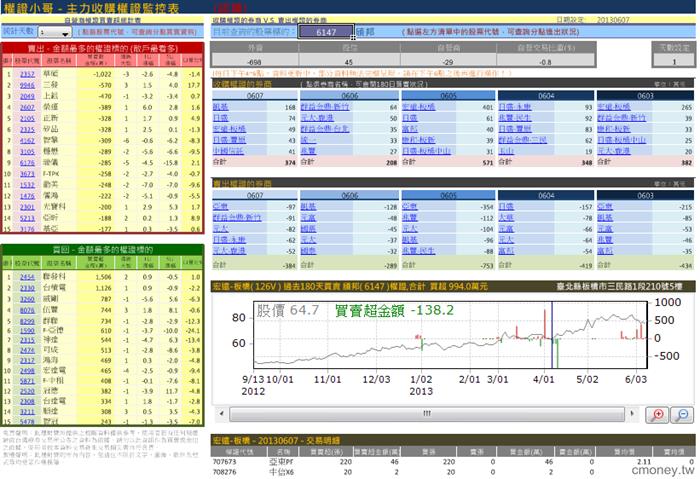The image size is (700, 479).
Task: Open the 統計天數 dropdown
Action: click(x=55, y=32)
